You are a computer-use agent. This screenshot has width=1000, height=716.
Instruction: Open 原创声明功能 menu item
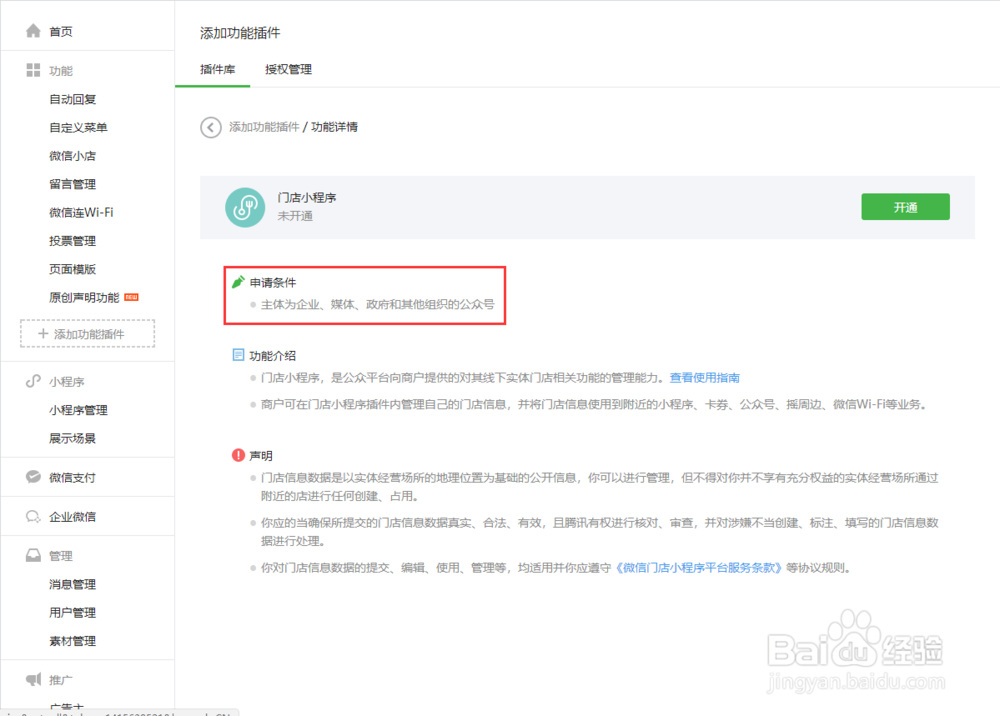[84, 298]
